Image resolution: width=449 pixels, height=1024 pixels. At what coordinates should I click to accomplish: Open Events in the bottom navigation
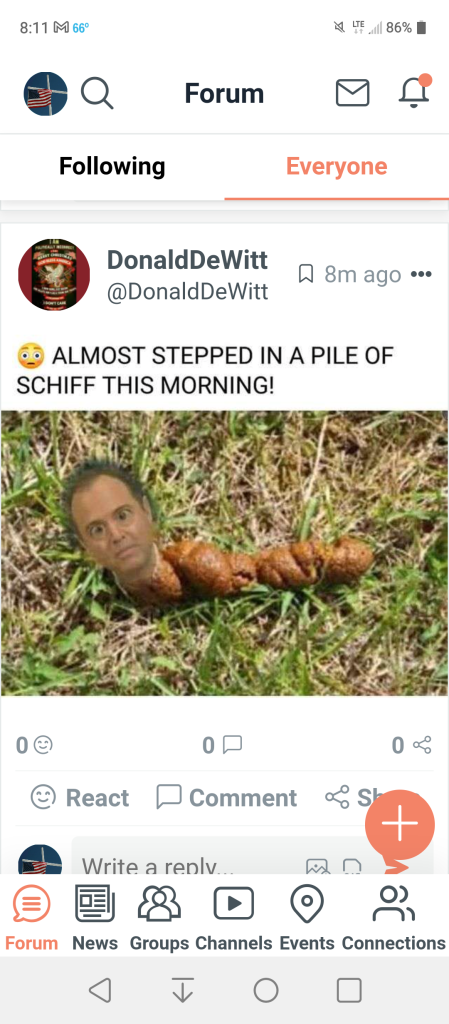tap(307, 918)
